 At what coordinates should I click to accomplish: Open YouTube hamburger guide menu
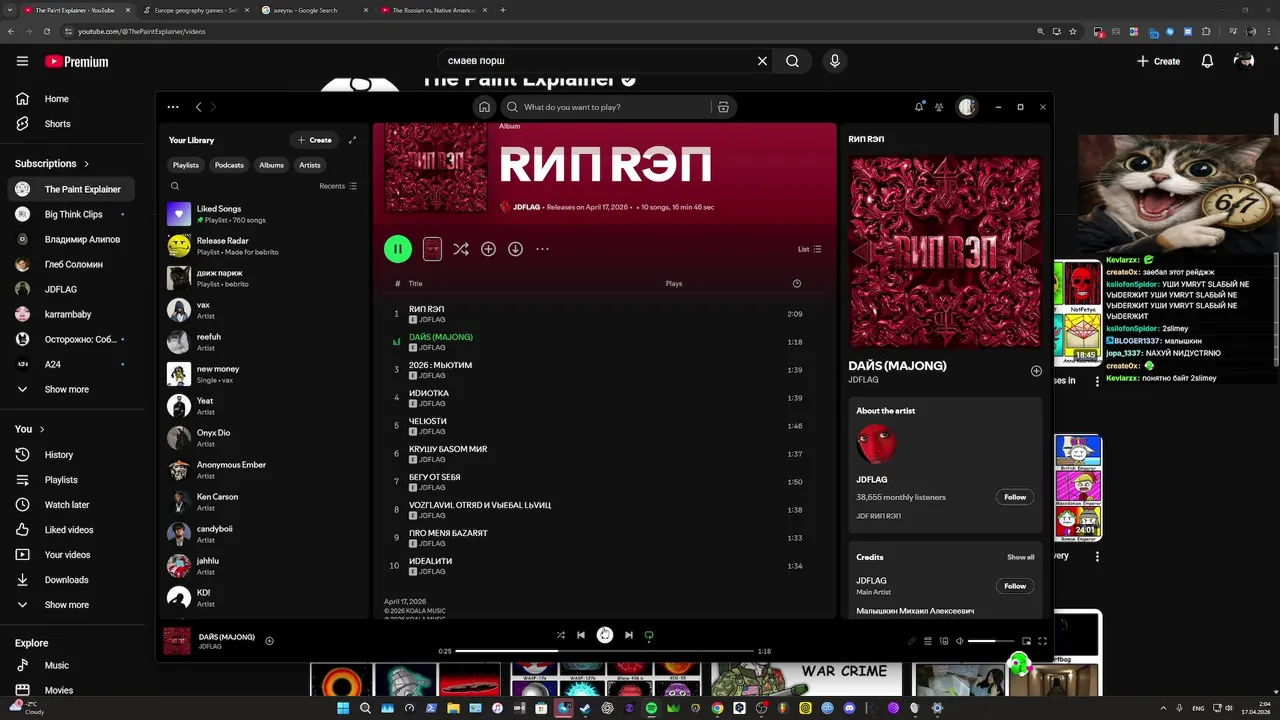coord(22,61)
